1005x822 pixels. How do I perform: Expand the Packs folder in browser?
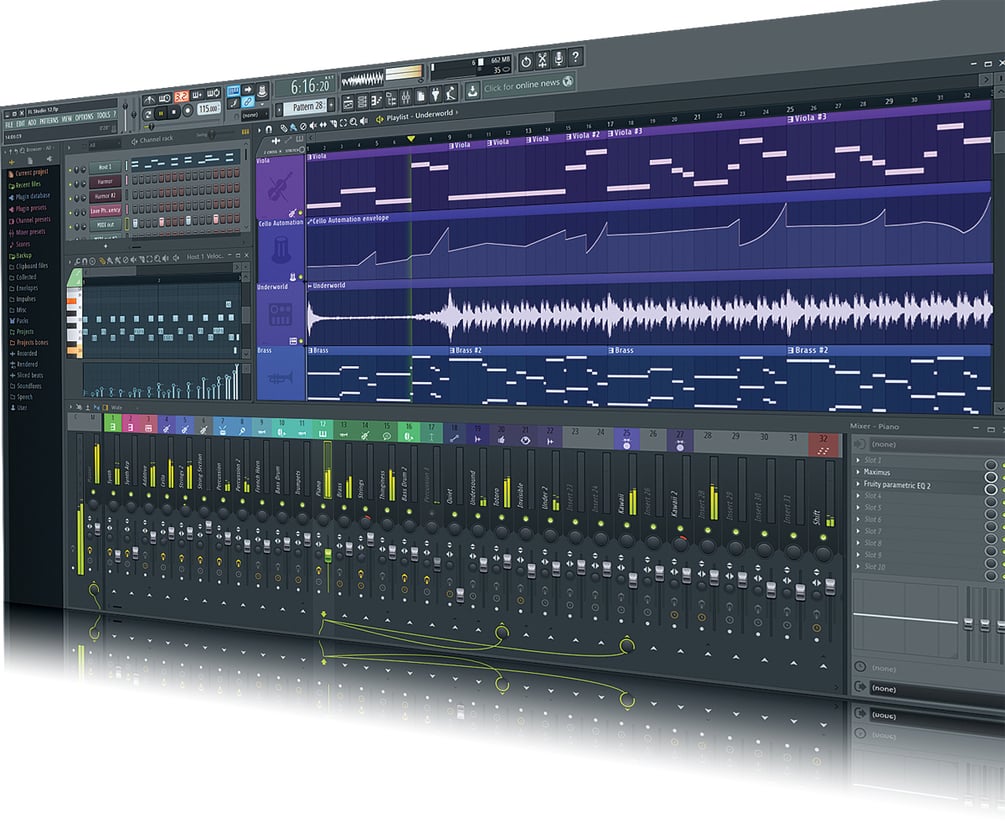[19, 320]
